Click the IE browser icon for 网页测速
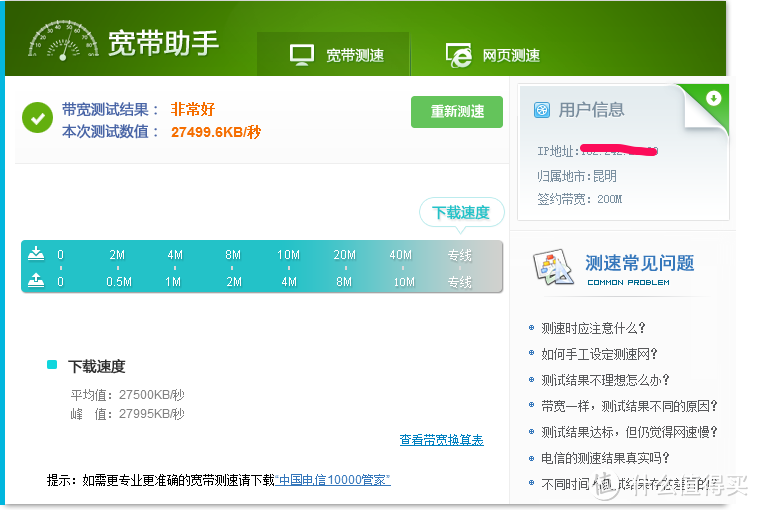Screen dimensions: 758x511 tap(458, 55)
